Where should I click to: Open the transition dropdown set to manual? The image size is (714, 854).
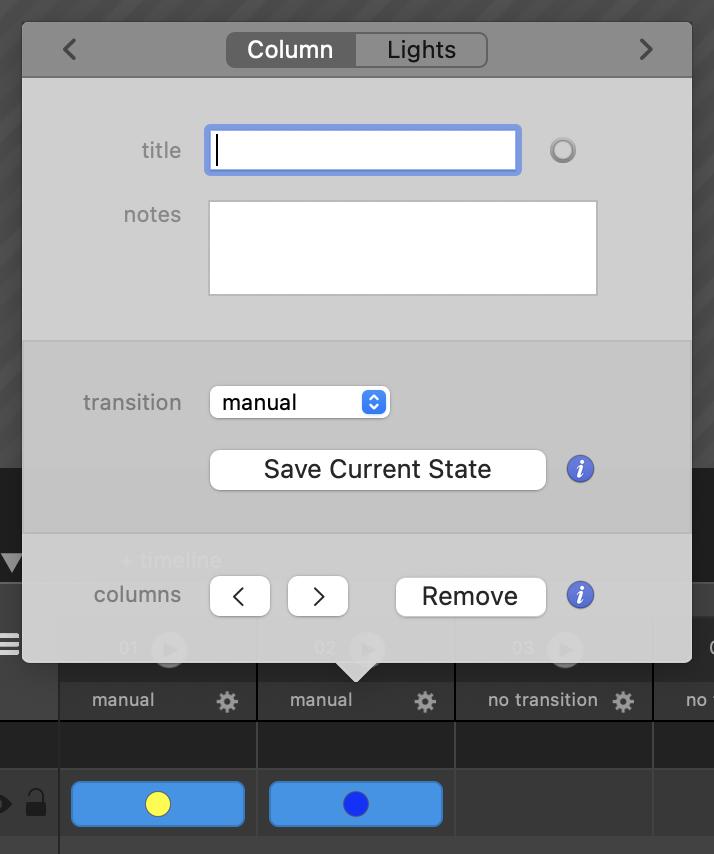tap(299, 402)
